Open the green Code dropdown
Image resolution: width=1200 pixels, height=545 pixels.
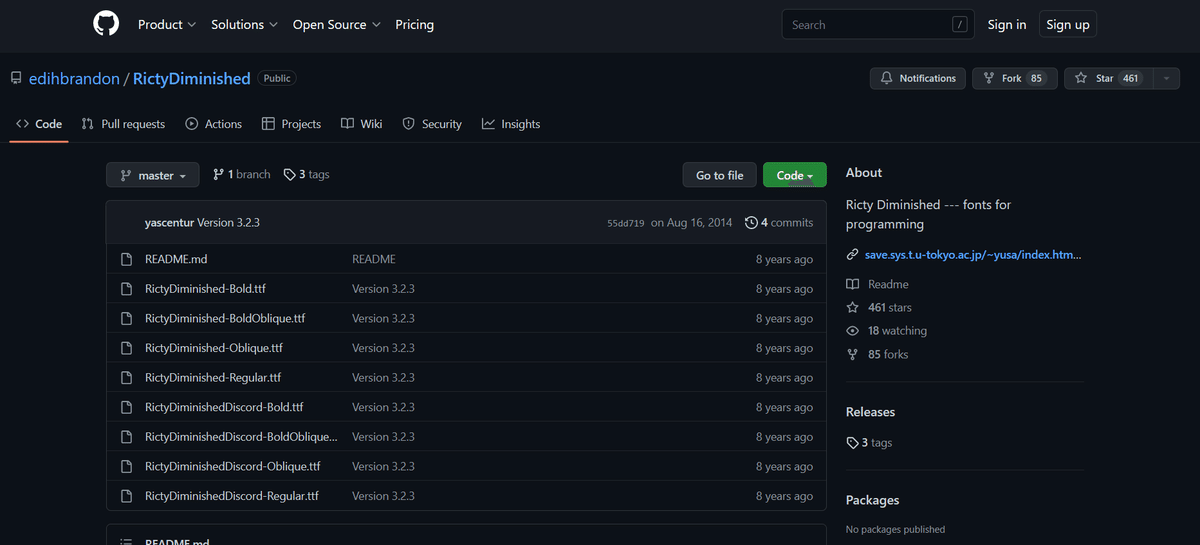(x=795, y=175)
